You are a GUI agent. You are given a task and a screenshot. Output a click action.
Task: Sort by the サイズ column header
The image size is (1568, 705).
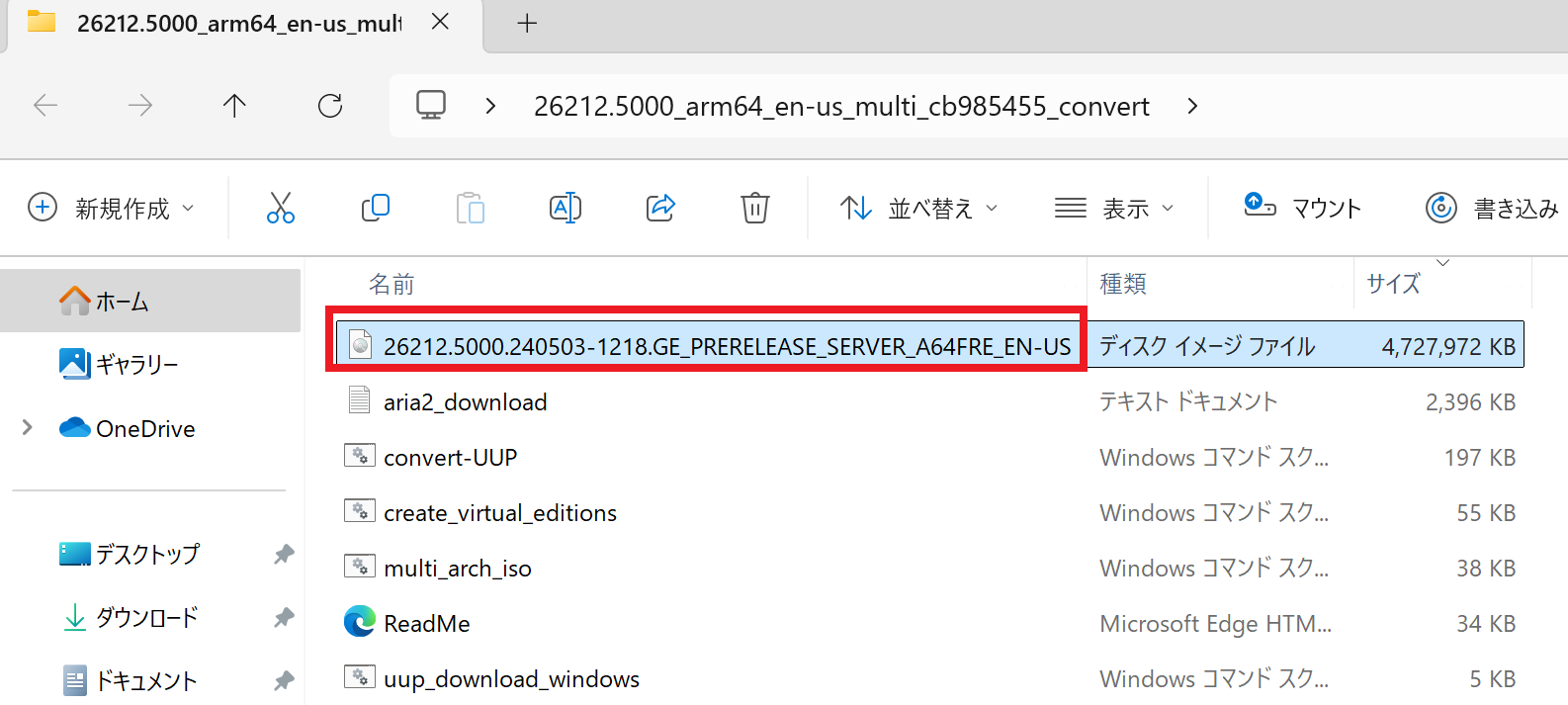click(1393, 284)
